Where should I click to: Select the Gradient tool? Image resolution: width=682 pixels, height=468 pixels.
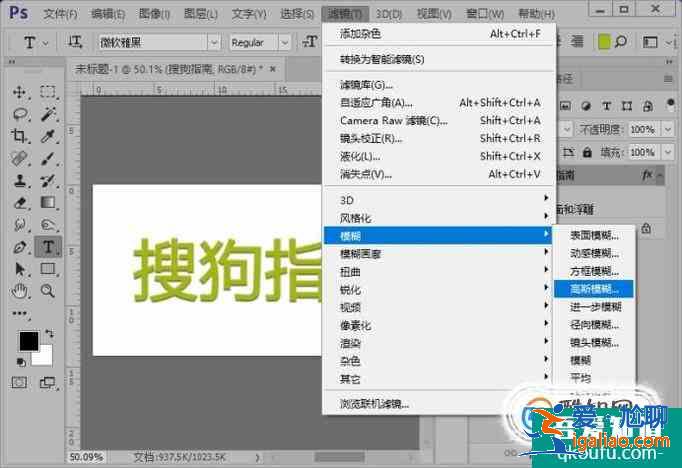coord(48,203)
